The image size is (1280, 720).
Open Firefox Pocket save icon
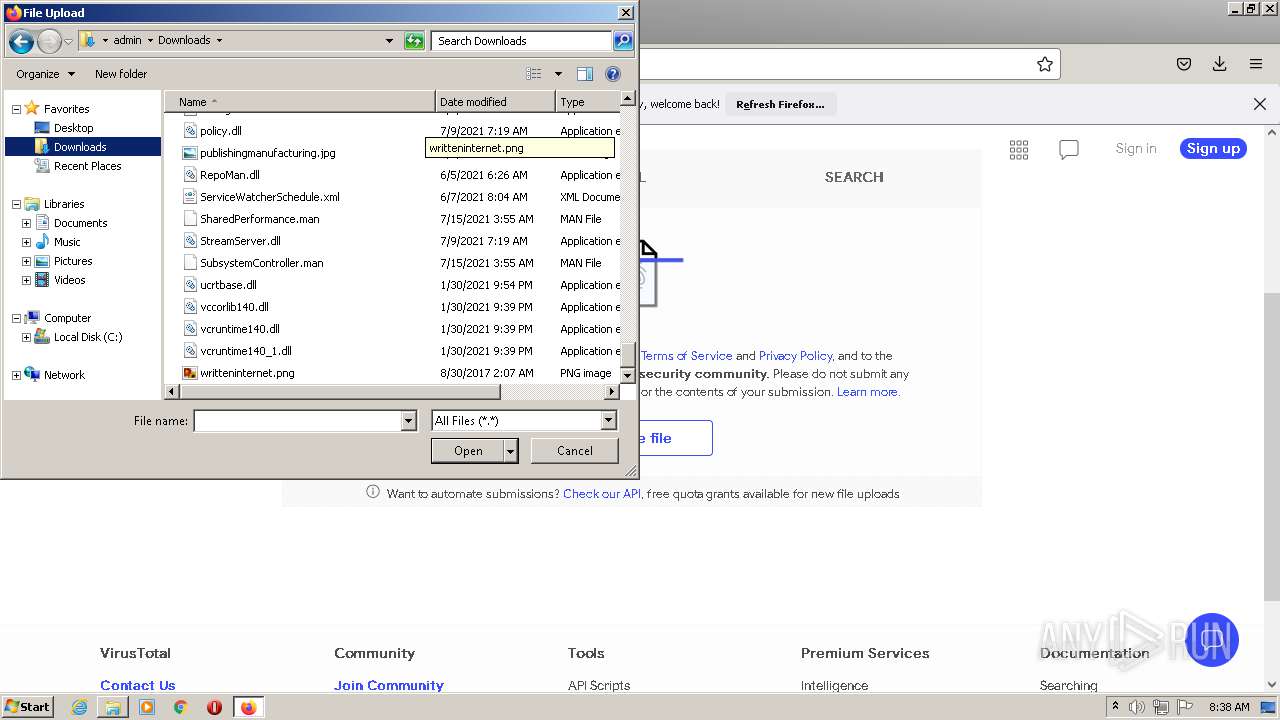pos(1184,64)
